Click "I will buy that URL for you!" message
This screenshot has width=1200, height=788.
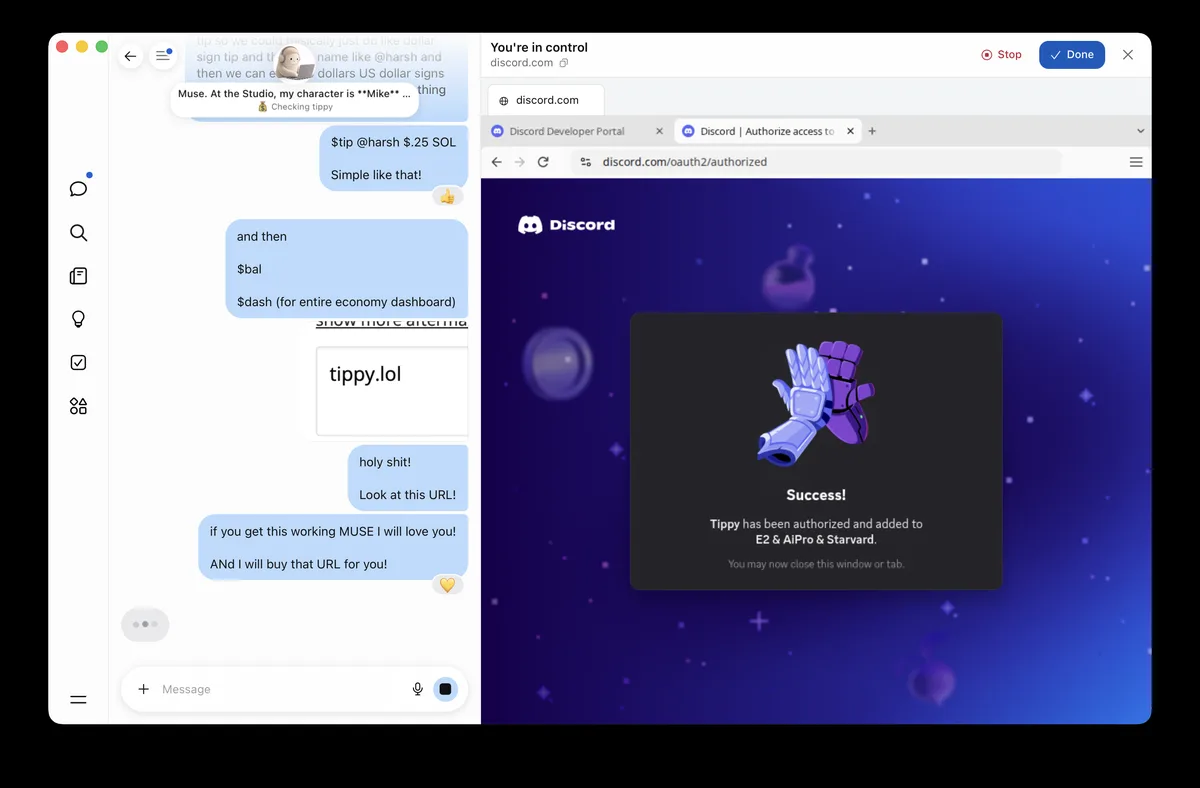tap(298, 564)
